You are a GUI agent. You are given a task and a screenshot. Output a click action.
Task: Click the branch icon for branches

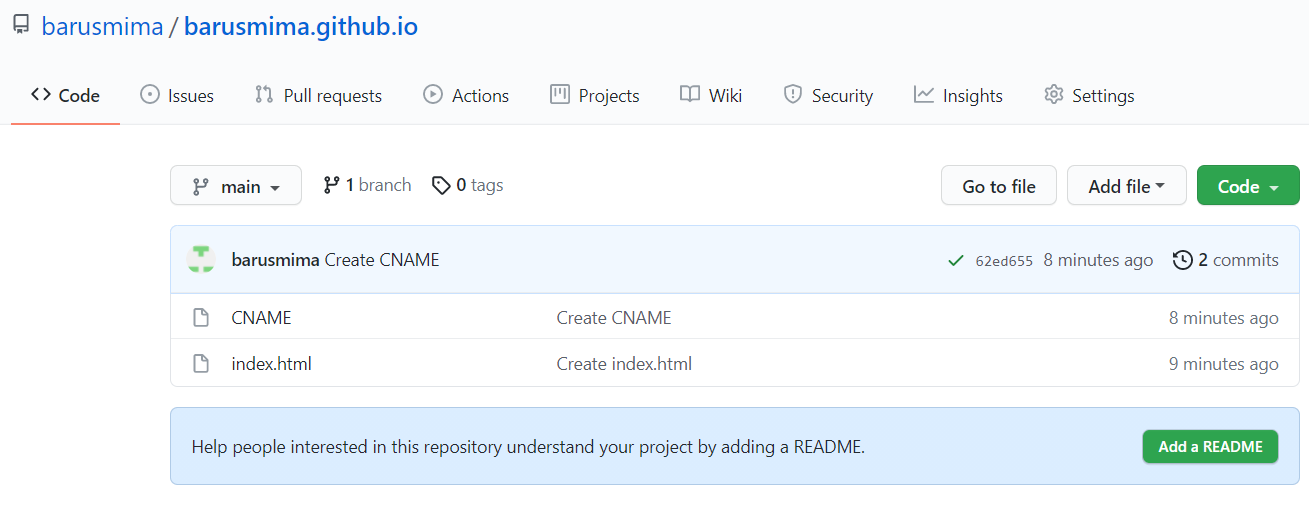pyautogui.click(x=332, y=185)
